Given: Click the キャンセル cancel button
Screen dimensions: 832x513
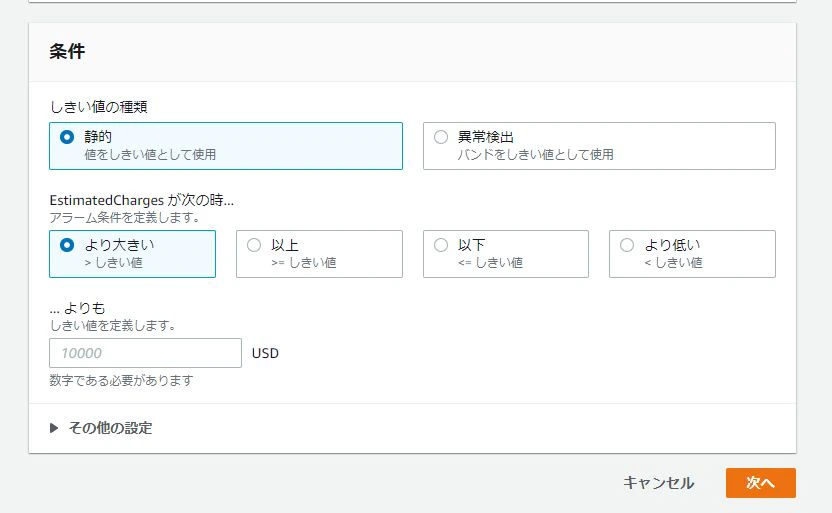Looking at the screenshot, I should [x=658, y=483].
